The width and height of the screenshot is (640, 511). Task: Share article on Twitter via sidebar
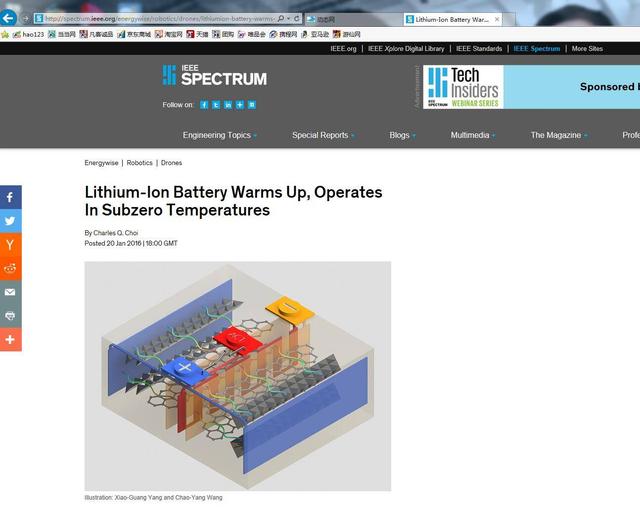click(x=10, y=221)
